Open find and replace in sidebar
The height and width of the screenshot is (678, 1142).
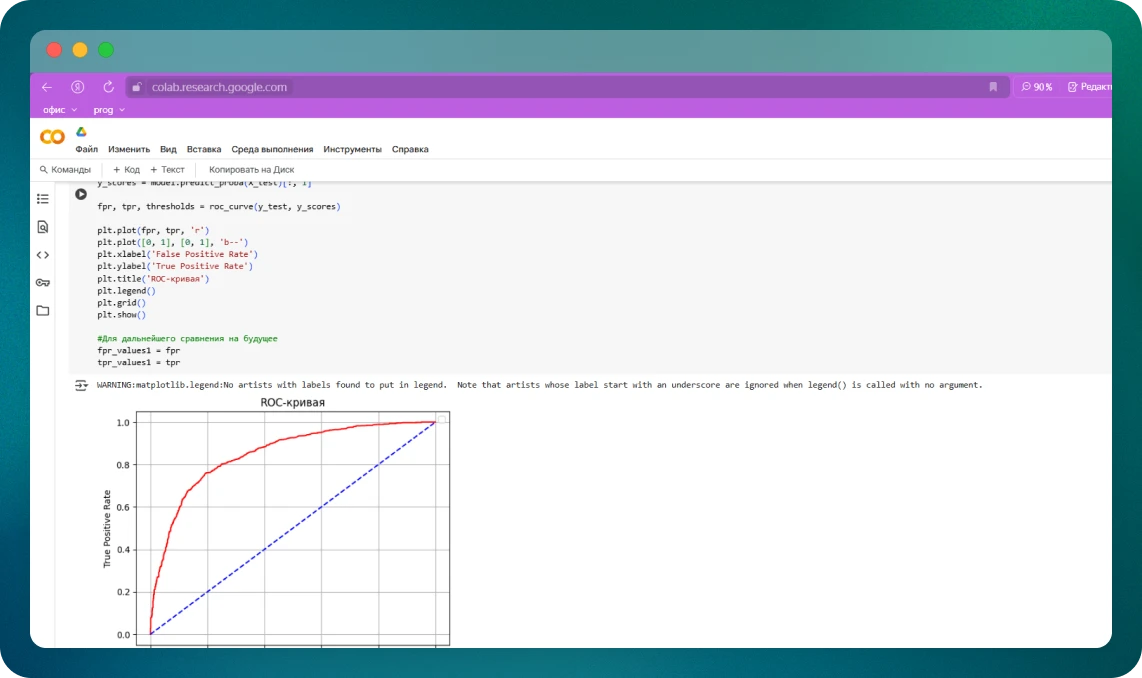coord(43,227)
